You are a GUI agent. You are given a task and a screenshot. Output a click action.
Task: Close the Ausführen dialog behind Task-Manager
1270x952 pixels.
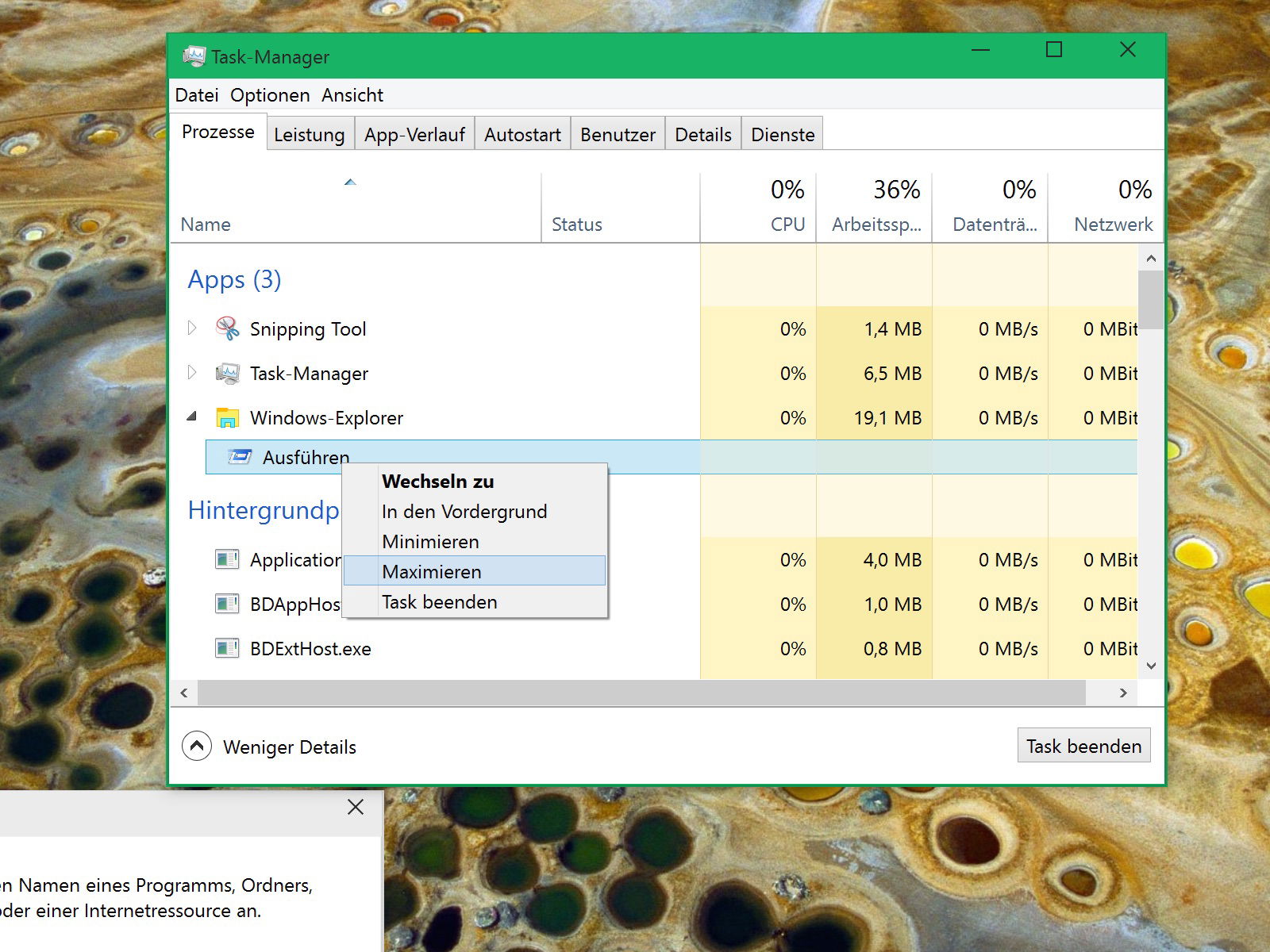click(x=356, y=808)
